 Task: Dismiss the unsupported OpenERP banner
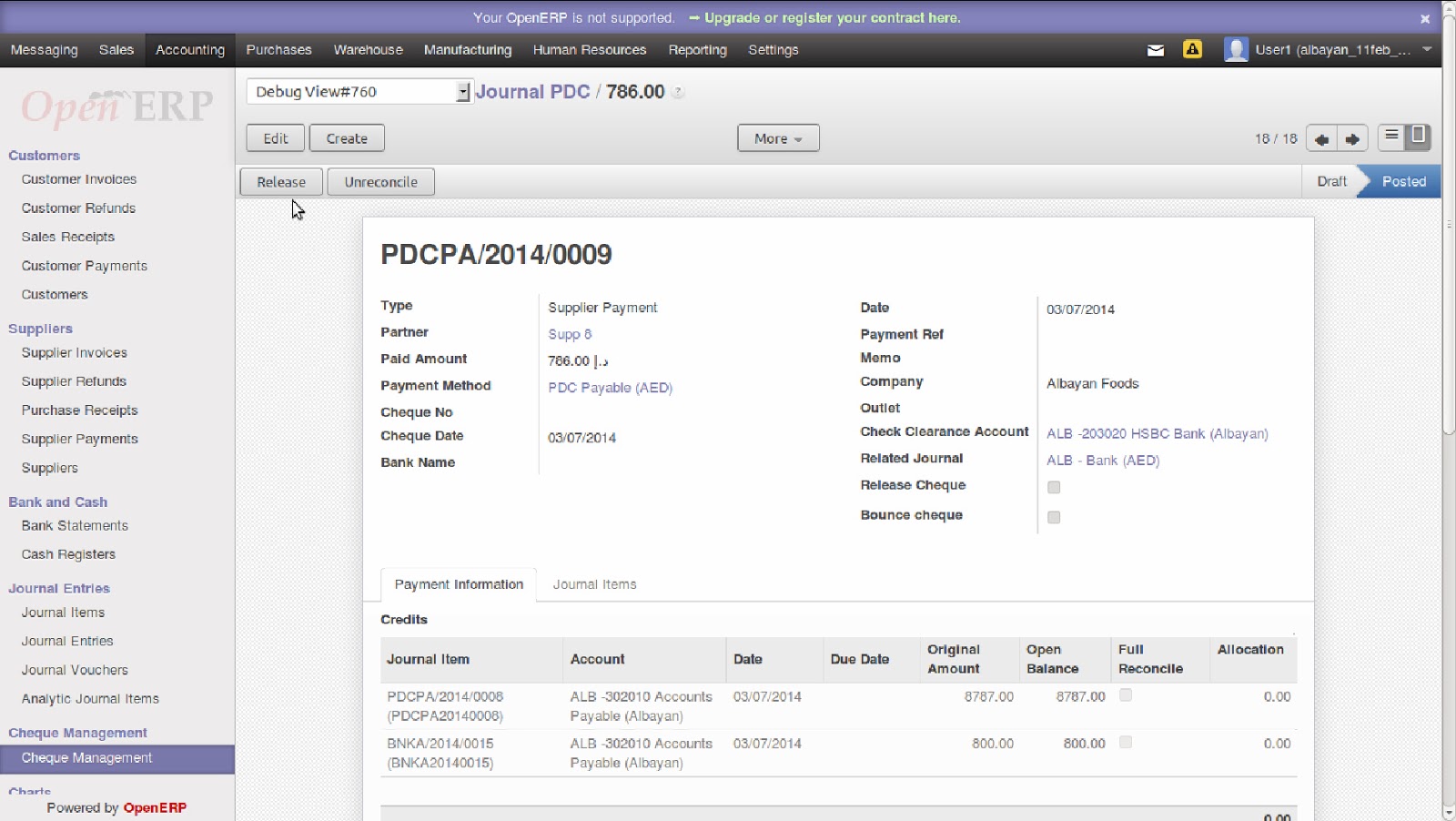click(x=1425, y=18)
